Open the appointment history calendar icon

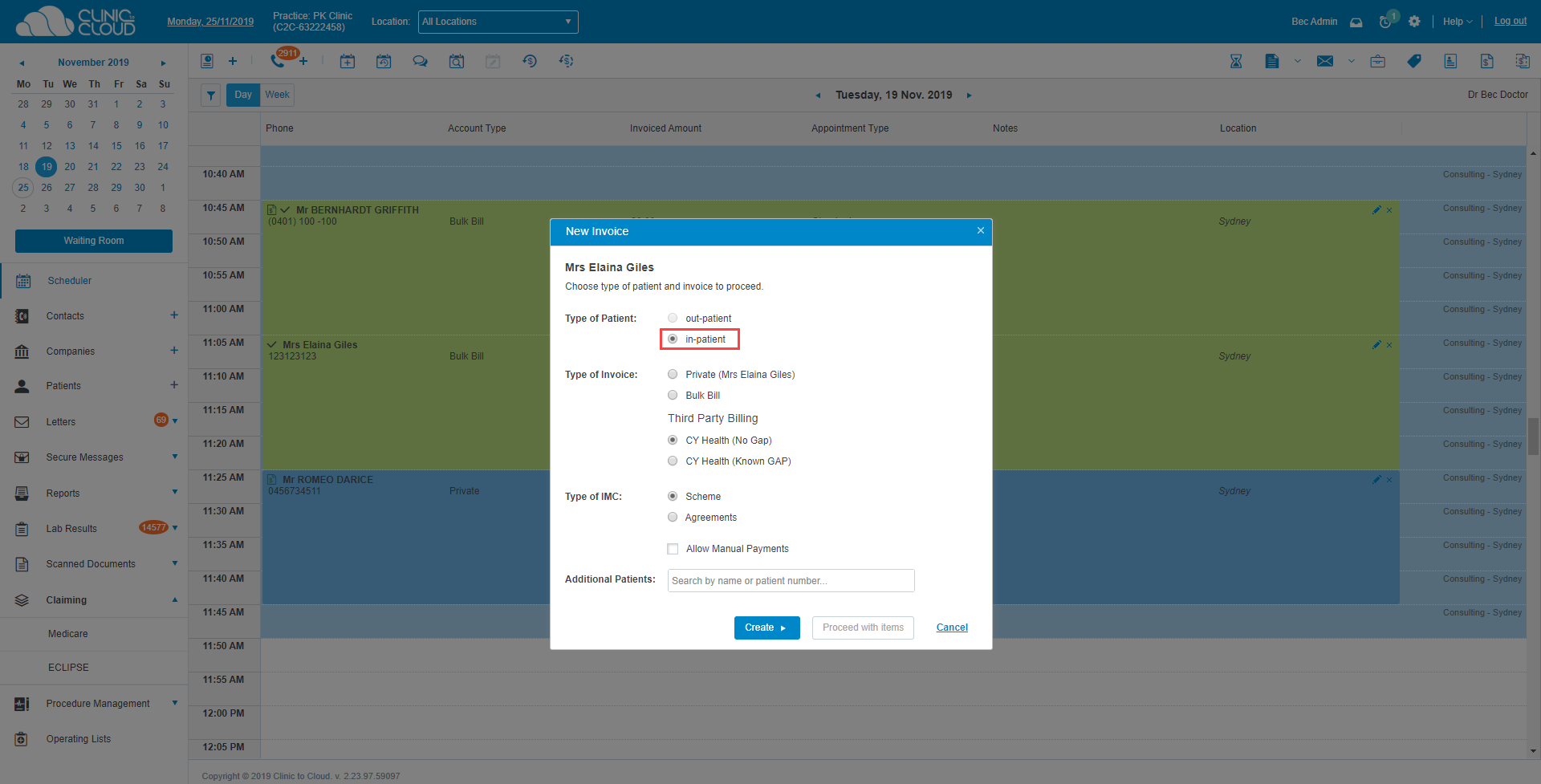pyautogui.click(x=384, y=61)
